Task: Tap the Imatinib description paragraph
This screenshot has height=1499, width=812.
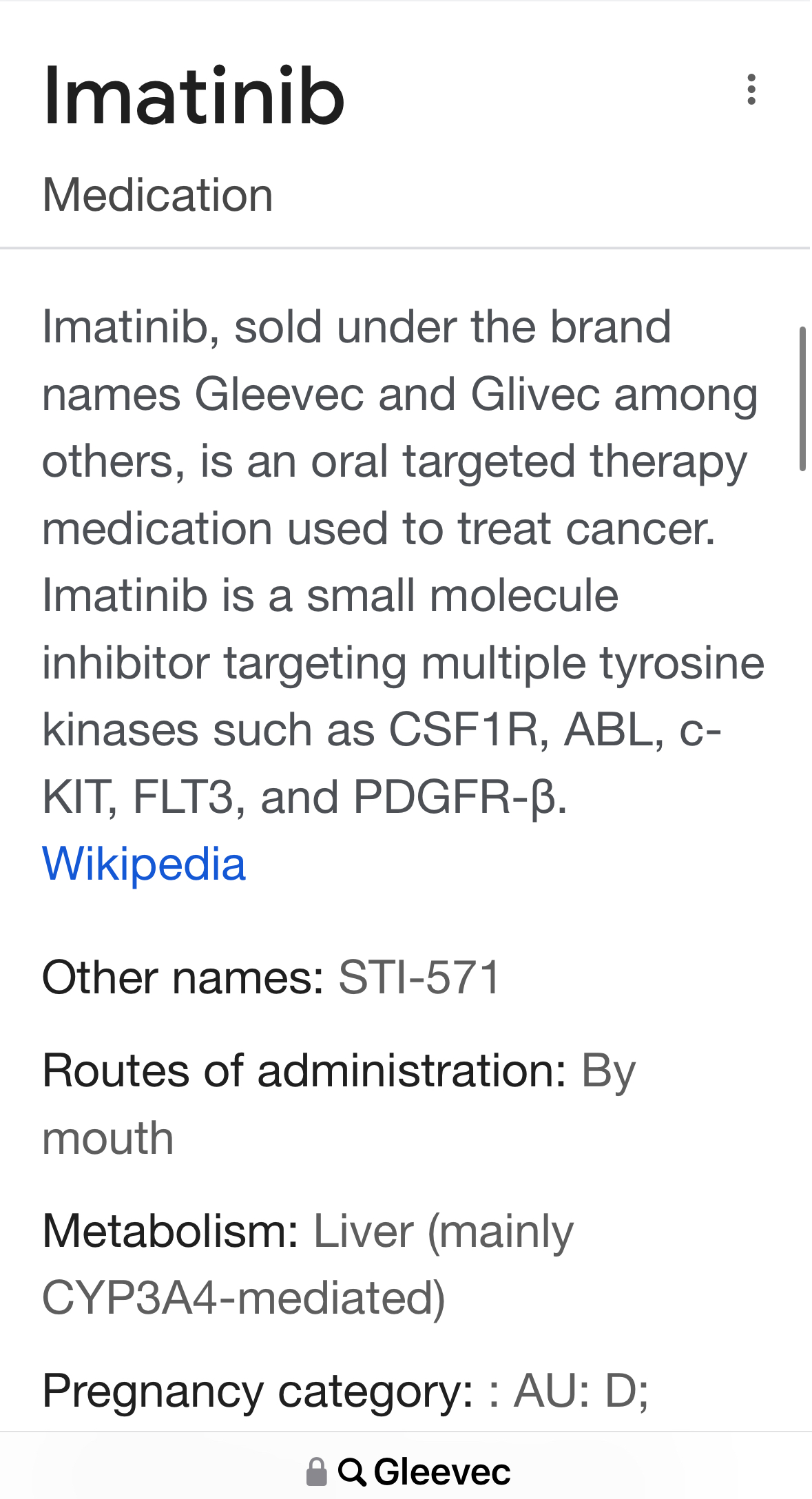Action: click(403, 561)
